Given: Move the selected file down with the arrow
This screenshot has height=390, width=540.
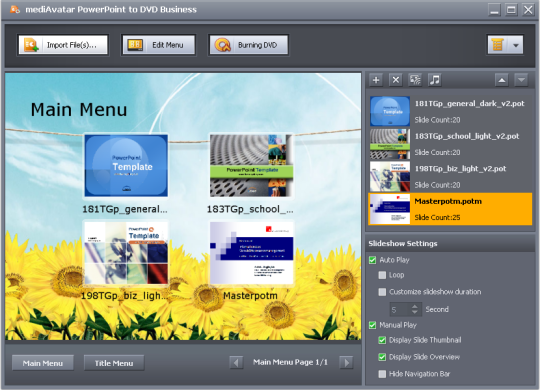Looking at the screenshot, I should 521,80.
